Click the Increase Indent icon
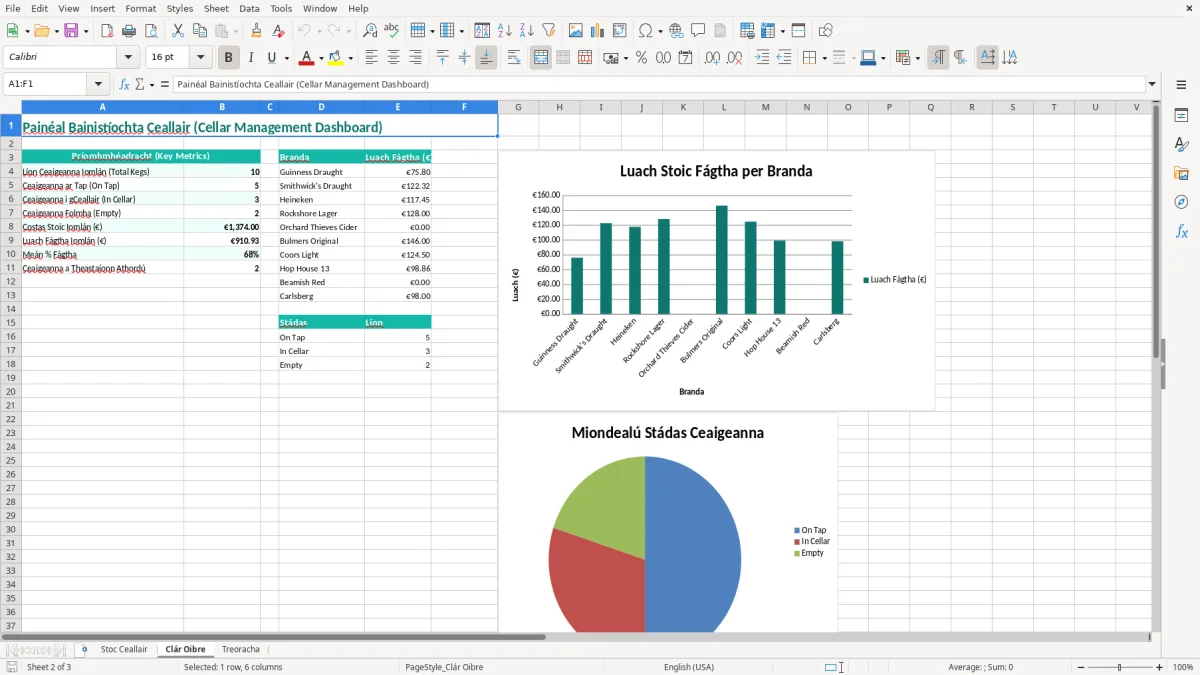1200x675 pixels. click(762, 58)
